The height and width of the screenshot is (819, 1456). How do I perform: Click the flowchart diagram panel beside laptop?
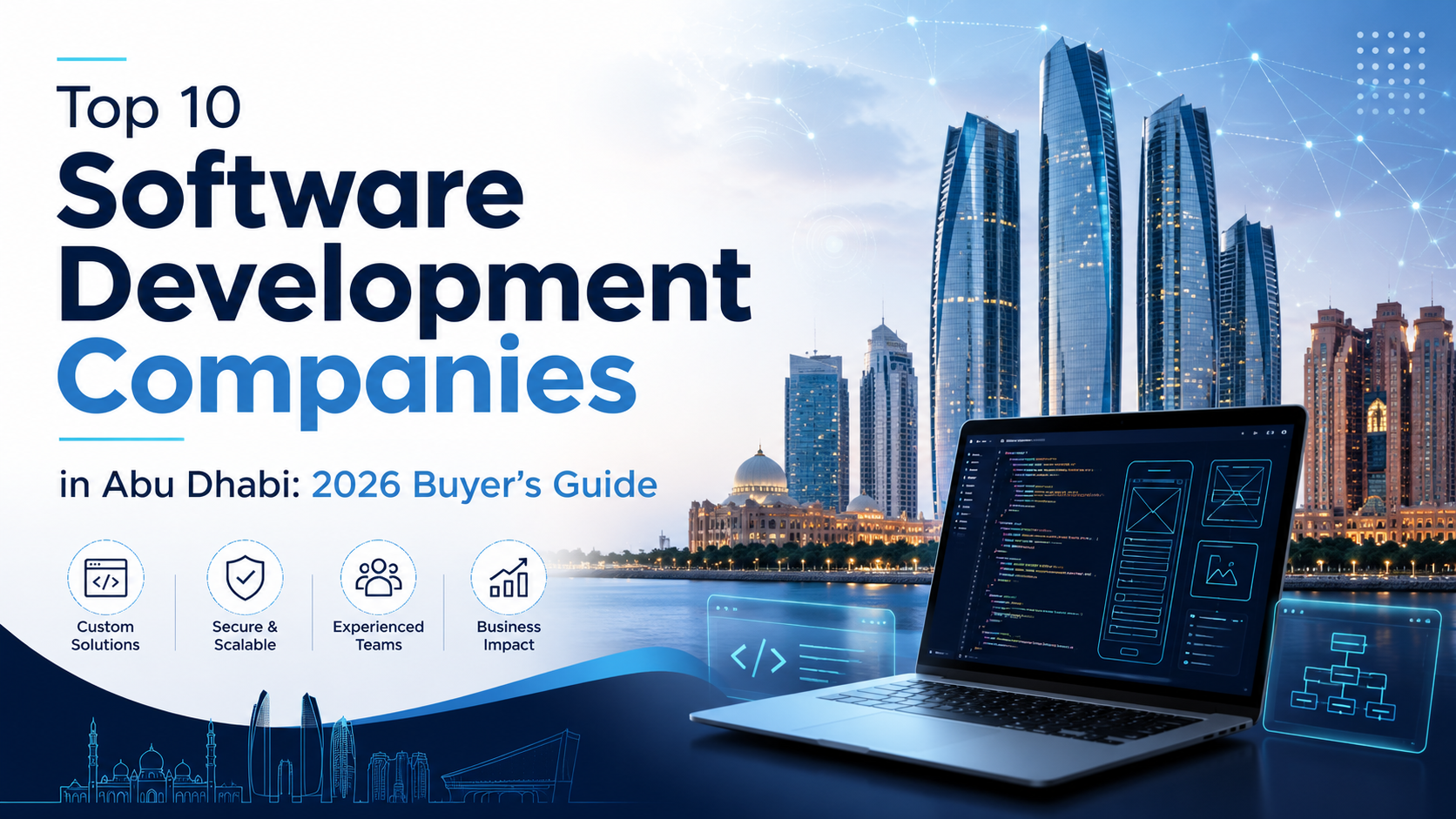tap(1352, 674)
